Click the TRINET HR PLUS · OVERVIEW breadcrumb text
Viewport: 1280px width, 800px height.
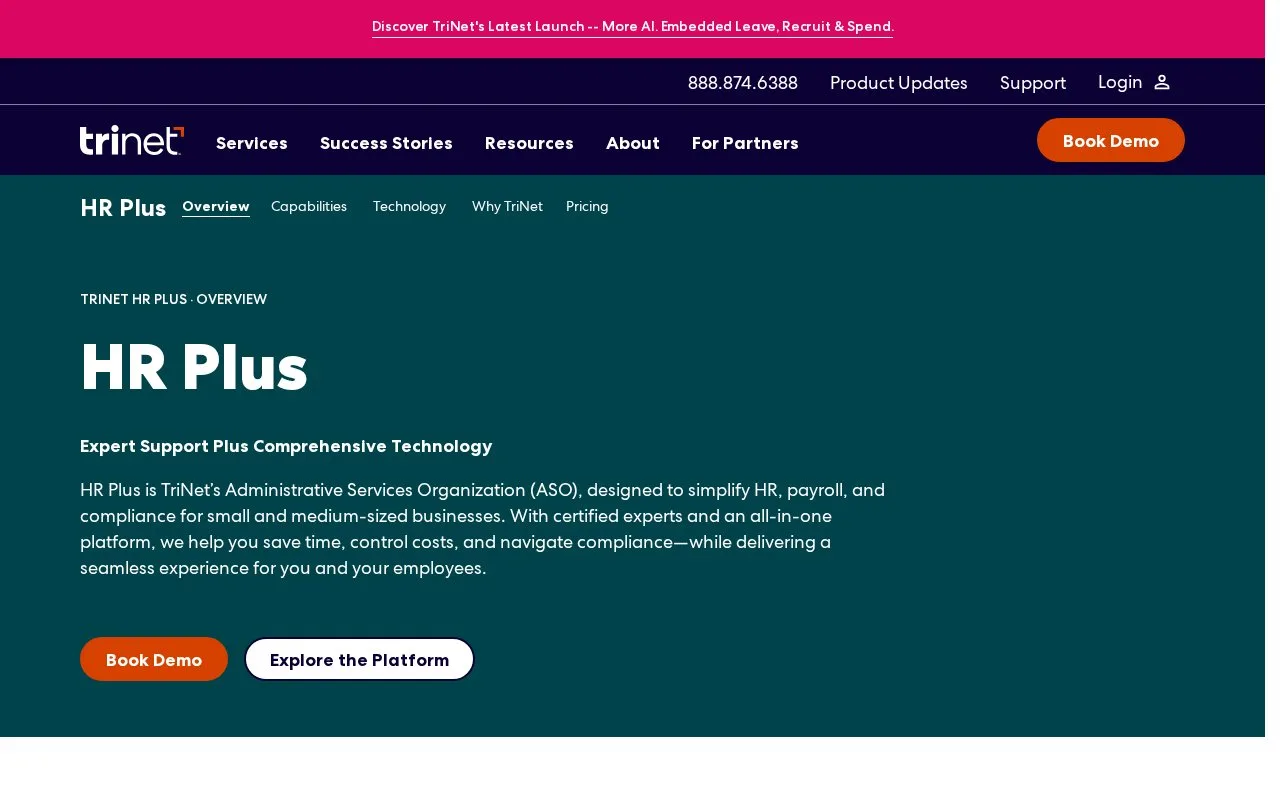173,299
